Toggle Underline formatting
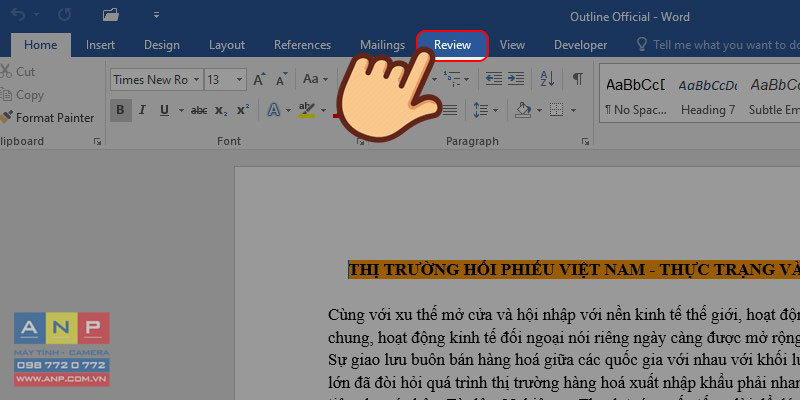The width and height of the screenshot is (800, 400). click(164, 110)
